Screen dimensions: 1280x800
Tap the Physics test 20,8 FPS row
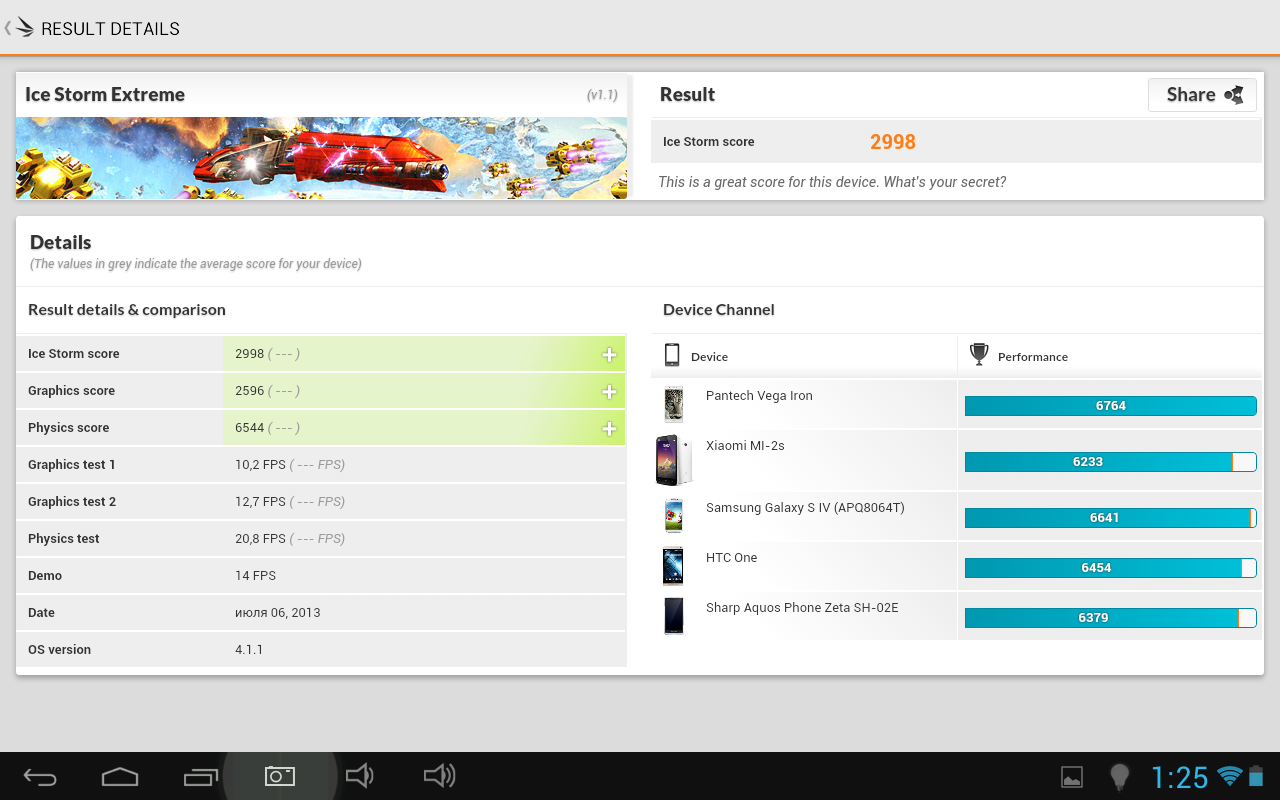point(321,539)
